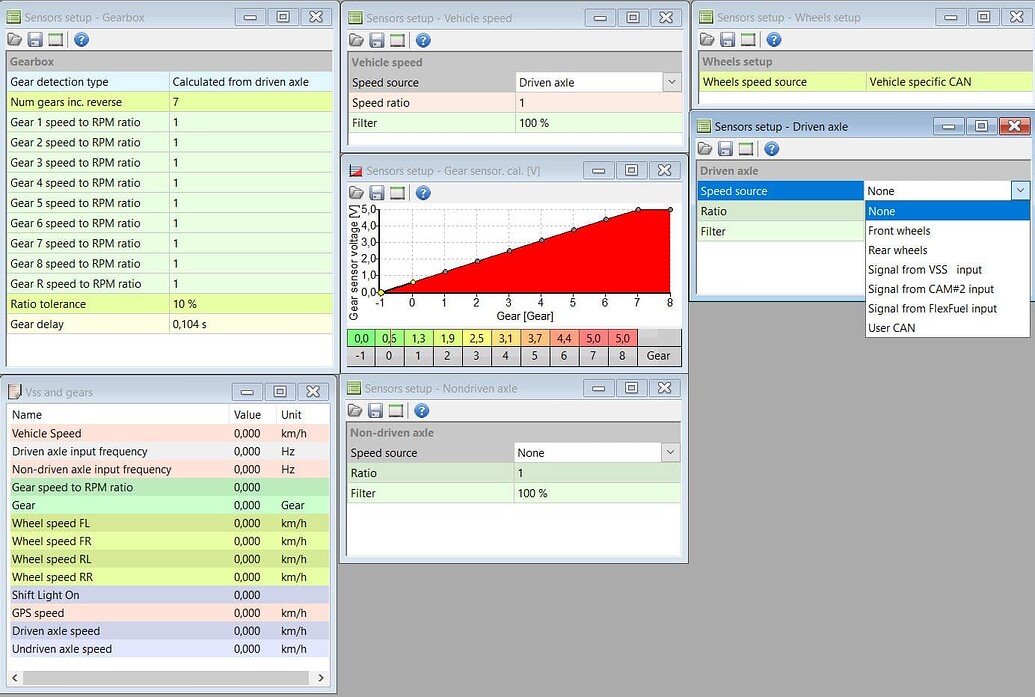1035x697 pixels.
Task: Open a settings file in the Gearbox window
Action: pos(15,39)
